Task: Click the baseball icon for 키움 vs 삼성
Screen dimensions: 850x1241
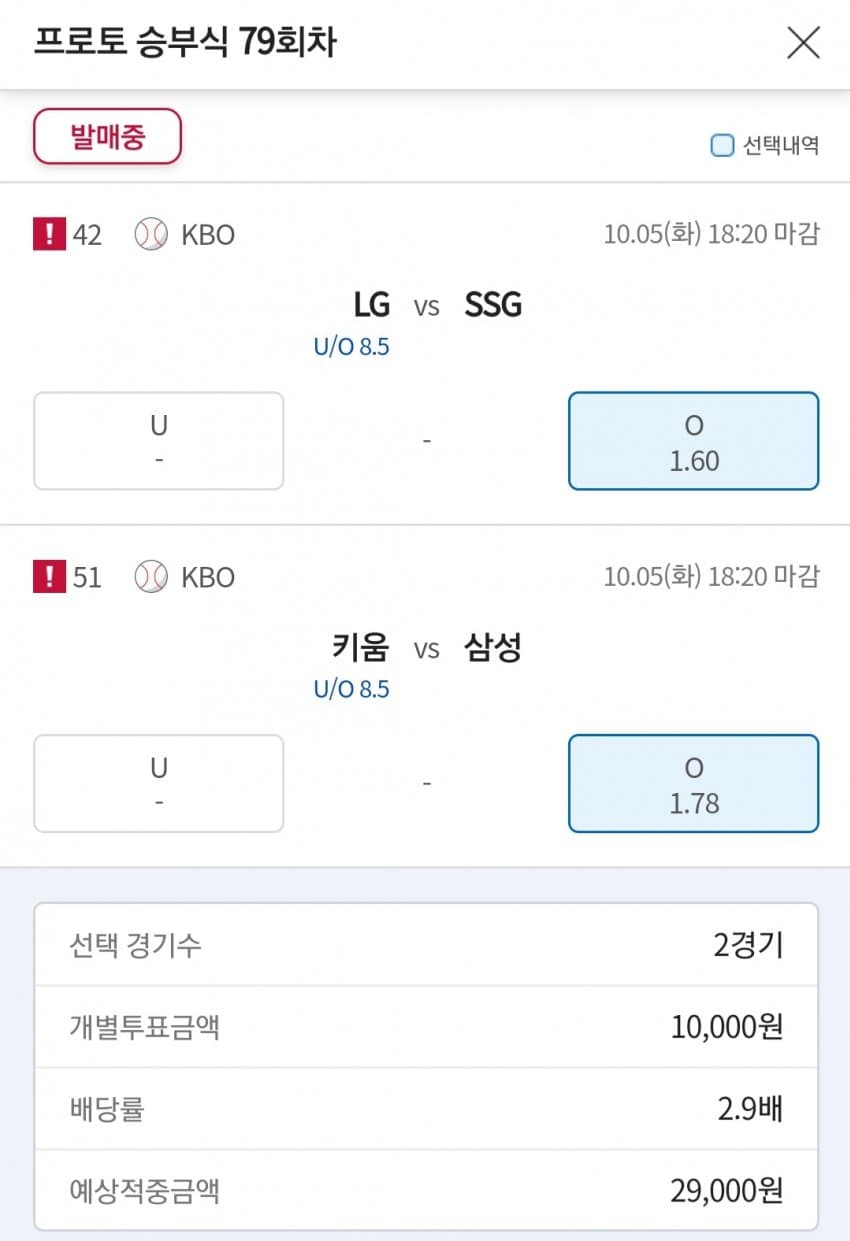Action: (x=151, y=577)
